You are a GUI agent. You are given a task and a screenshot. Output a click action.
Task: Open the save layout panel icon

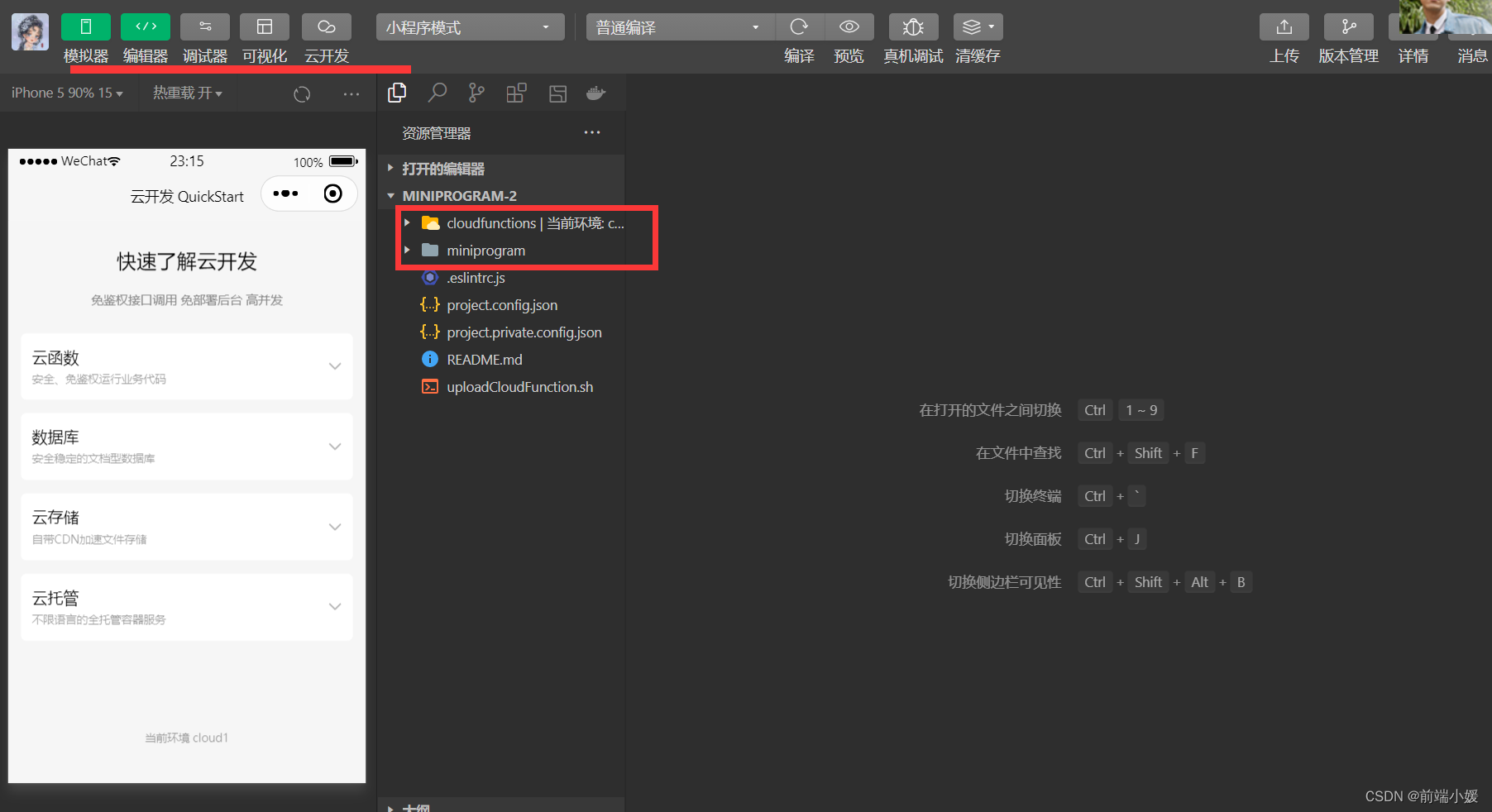(x=557, y=93)
